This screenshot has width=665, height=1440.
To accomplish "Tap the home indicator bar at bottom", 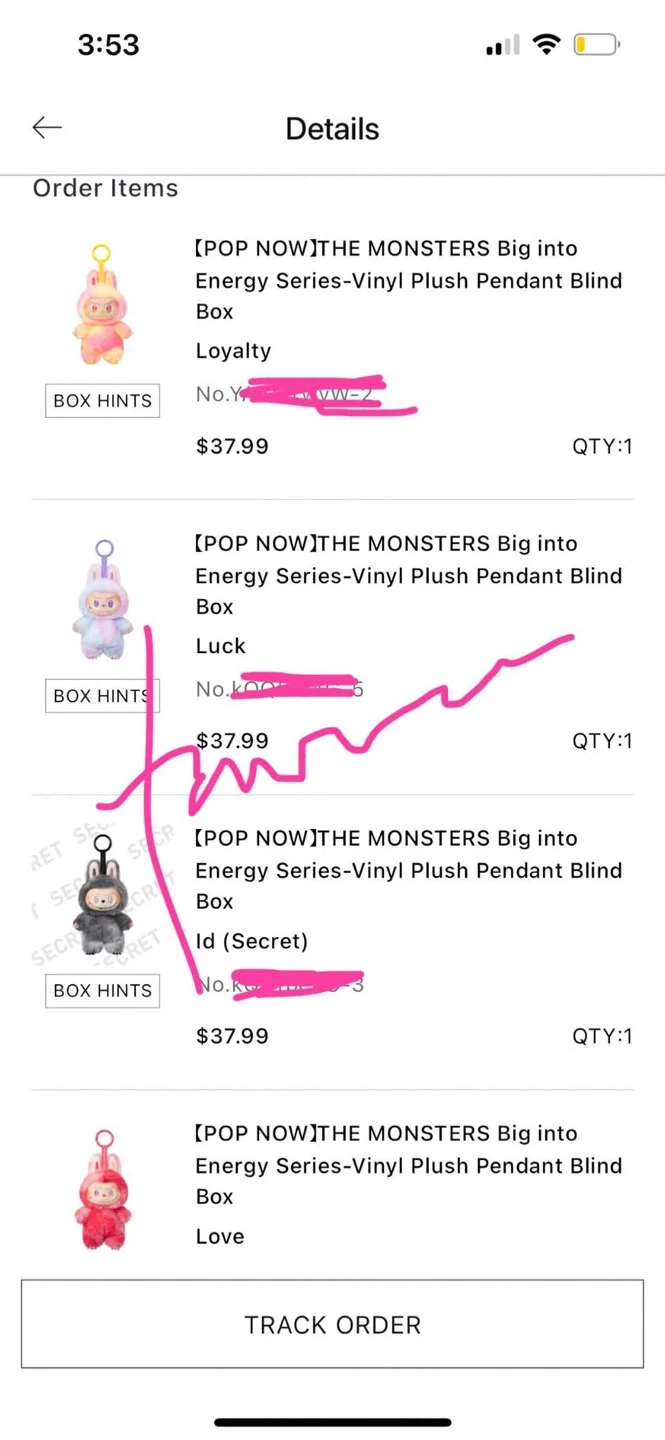I will click(x=332, y=1422).
